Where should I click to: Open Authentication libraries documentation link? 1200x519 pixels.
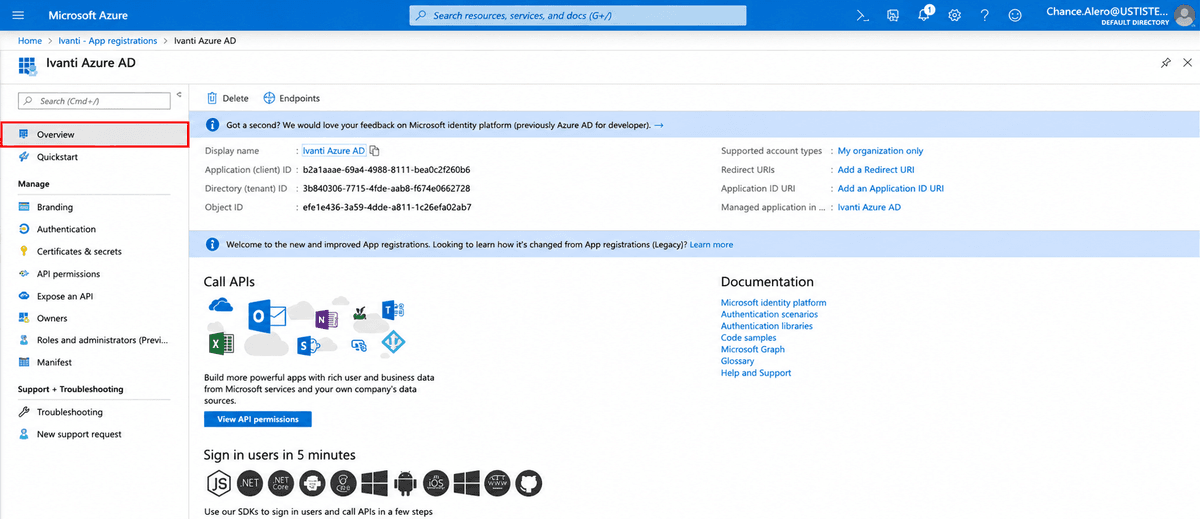[x=767, y=326]
